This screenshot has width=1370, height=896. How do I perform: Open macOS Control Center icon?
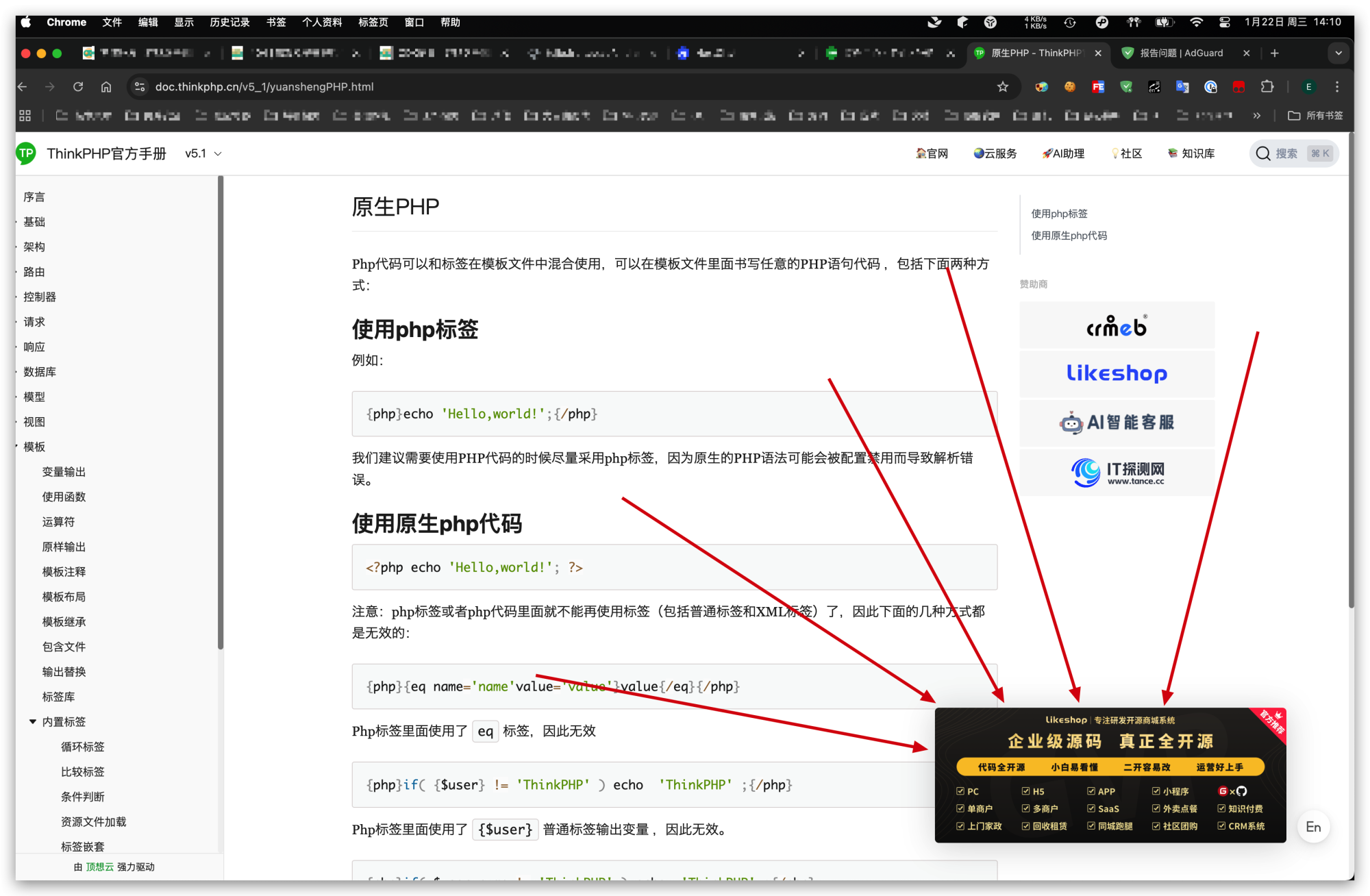pos(1225,22)
